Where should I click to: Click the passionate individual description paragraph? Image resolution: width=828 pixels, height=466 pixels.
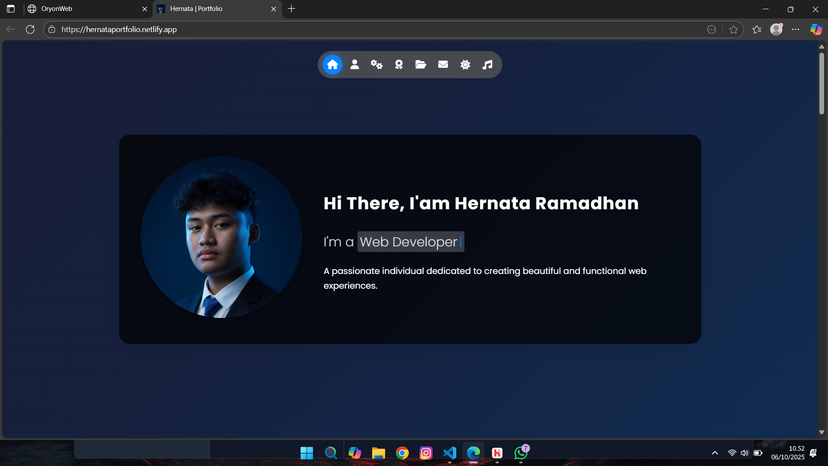click(485, 278)
